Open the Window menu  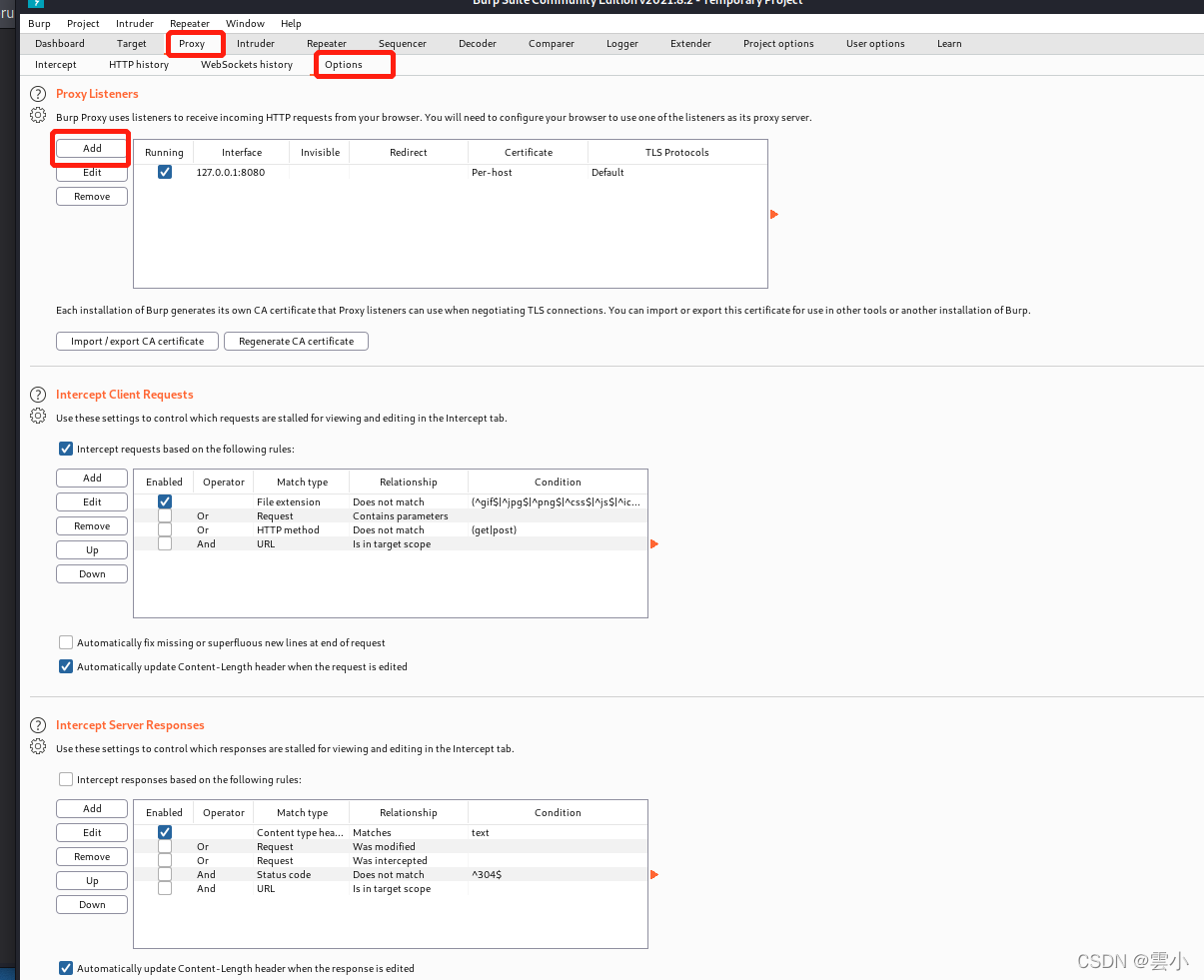245,23
